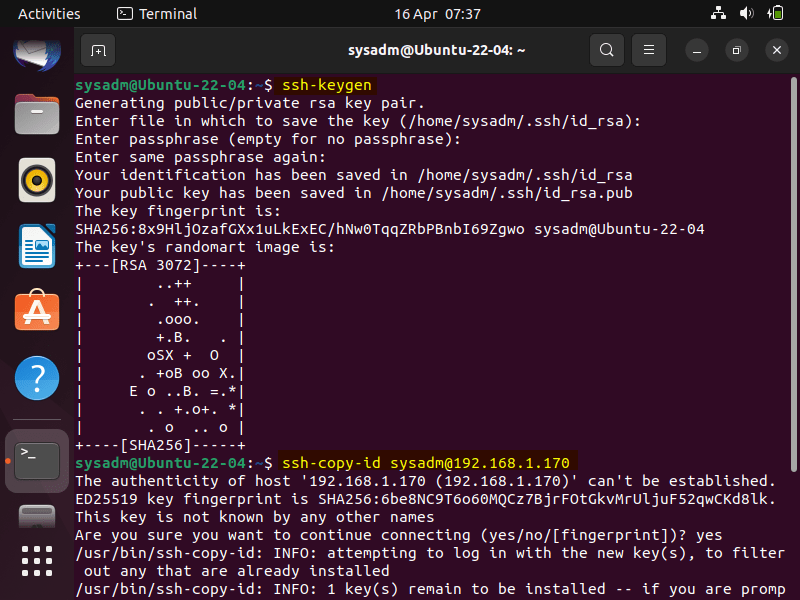
Task: Open Ubuntu Software from the dock
Action: [x=37, y=312]
